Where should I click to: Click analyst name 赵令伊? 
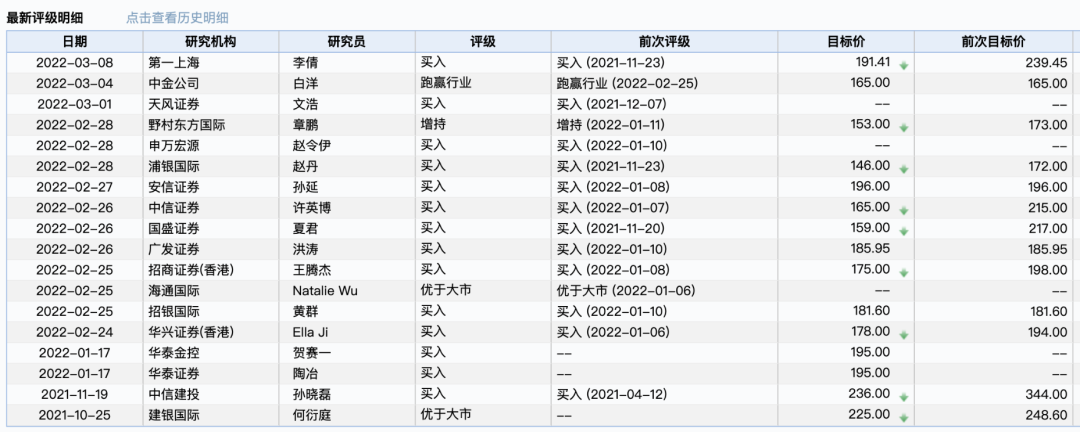point(311,145)
